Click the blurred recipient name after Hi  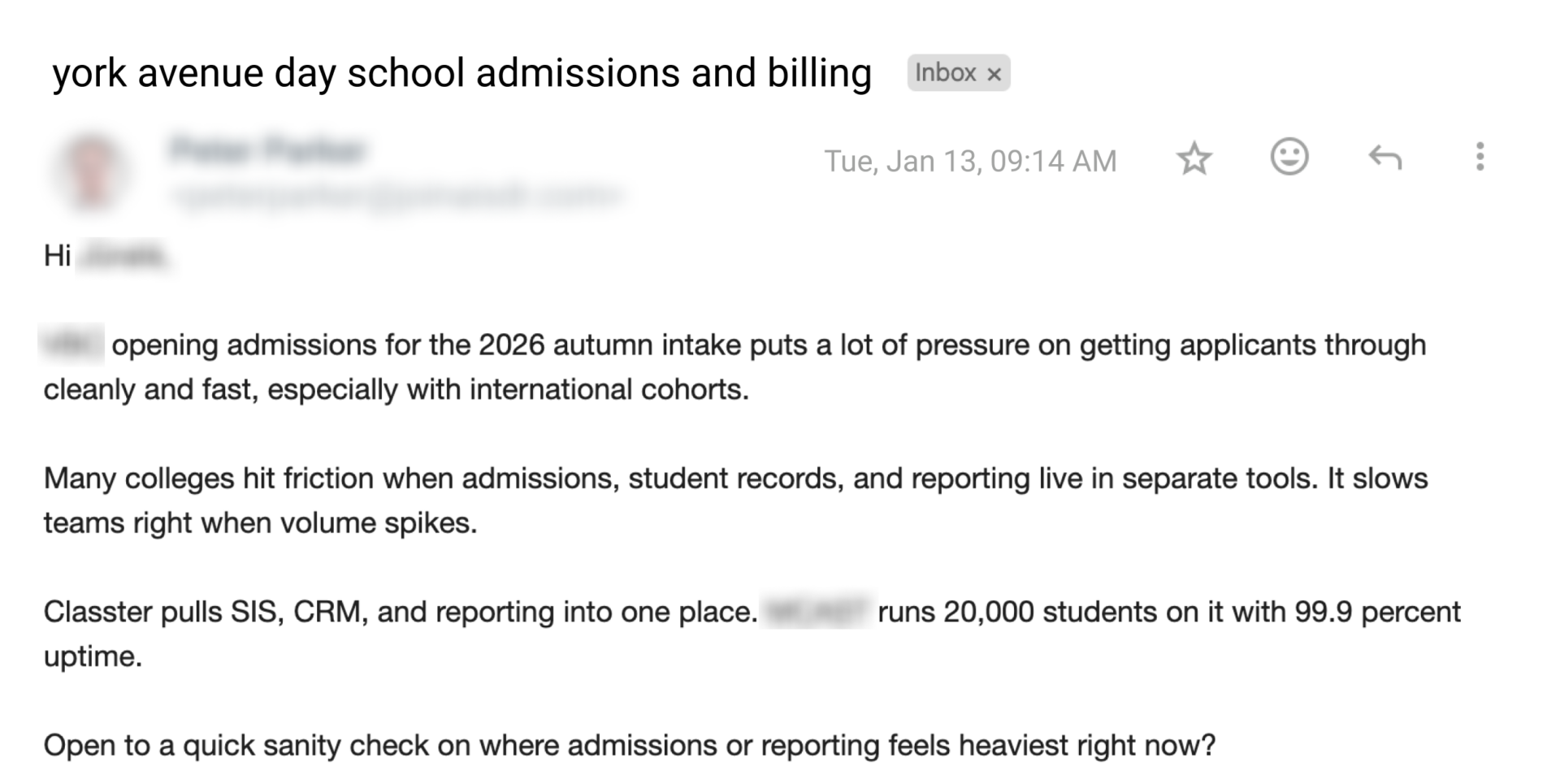click(x=123, y=256)
